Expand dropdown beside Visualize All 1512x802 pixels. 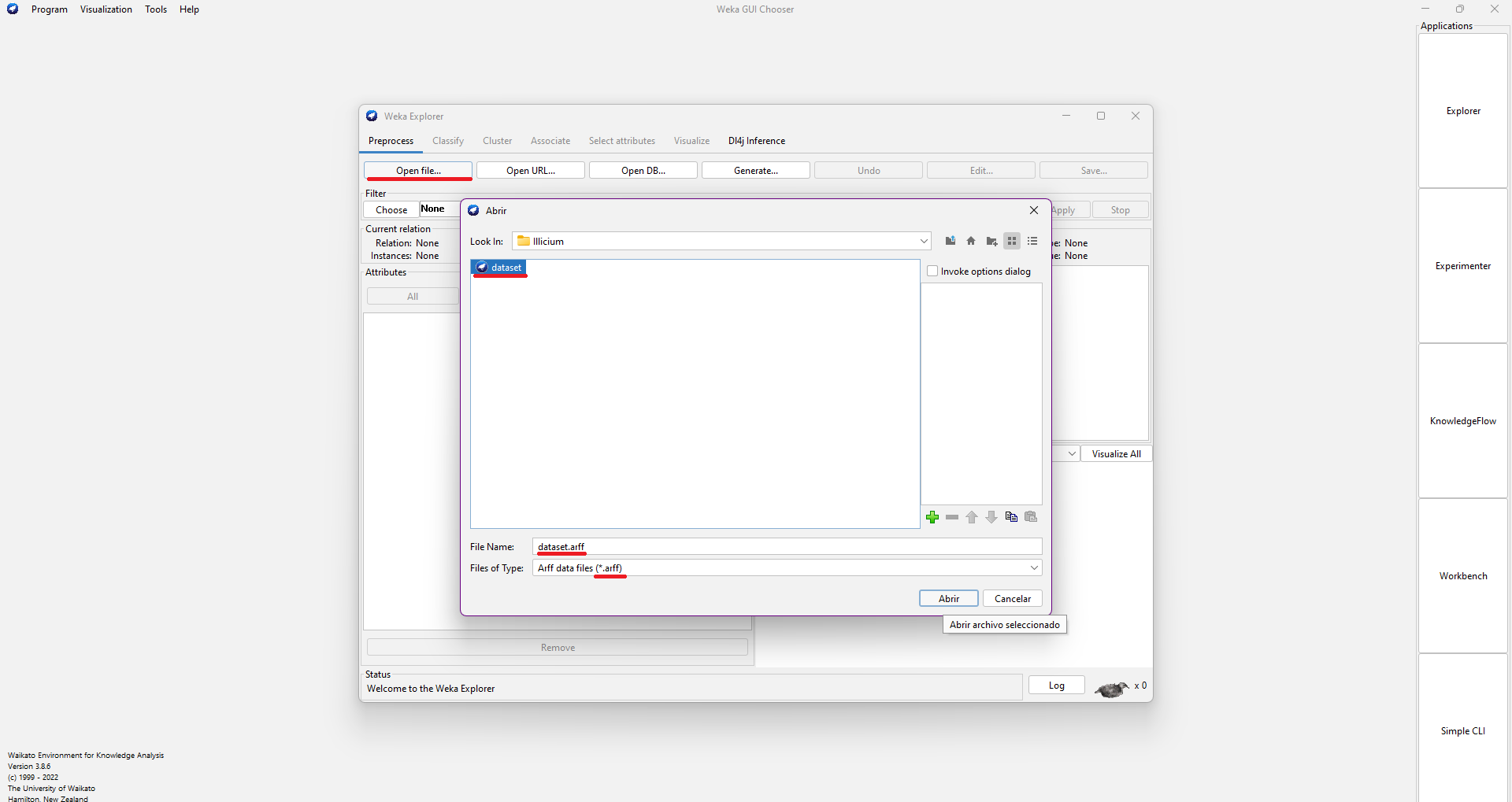coord(1071,454)
